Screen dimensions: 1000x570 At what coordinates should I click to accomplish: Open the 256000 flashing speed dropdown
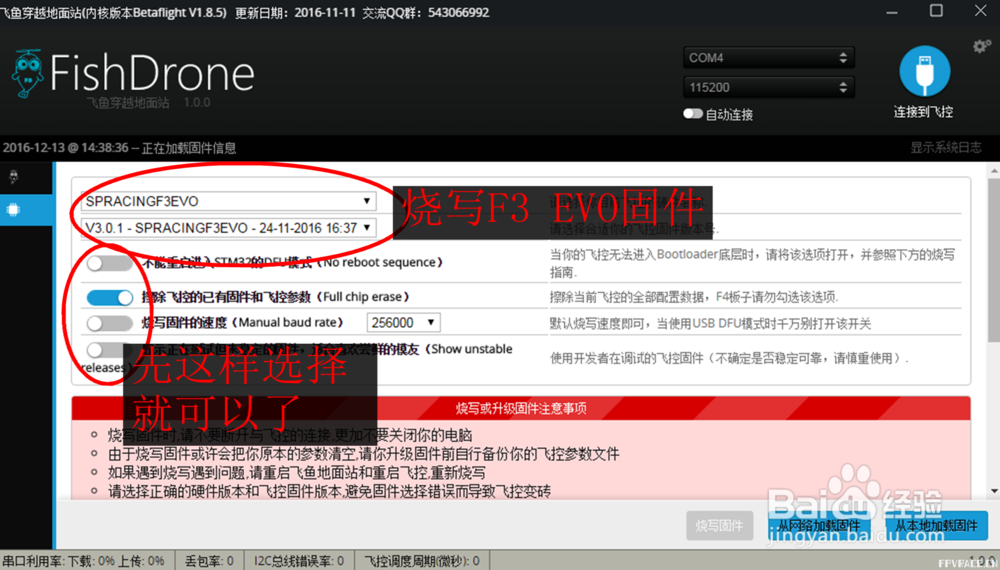403,323
